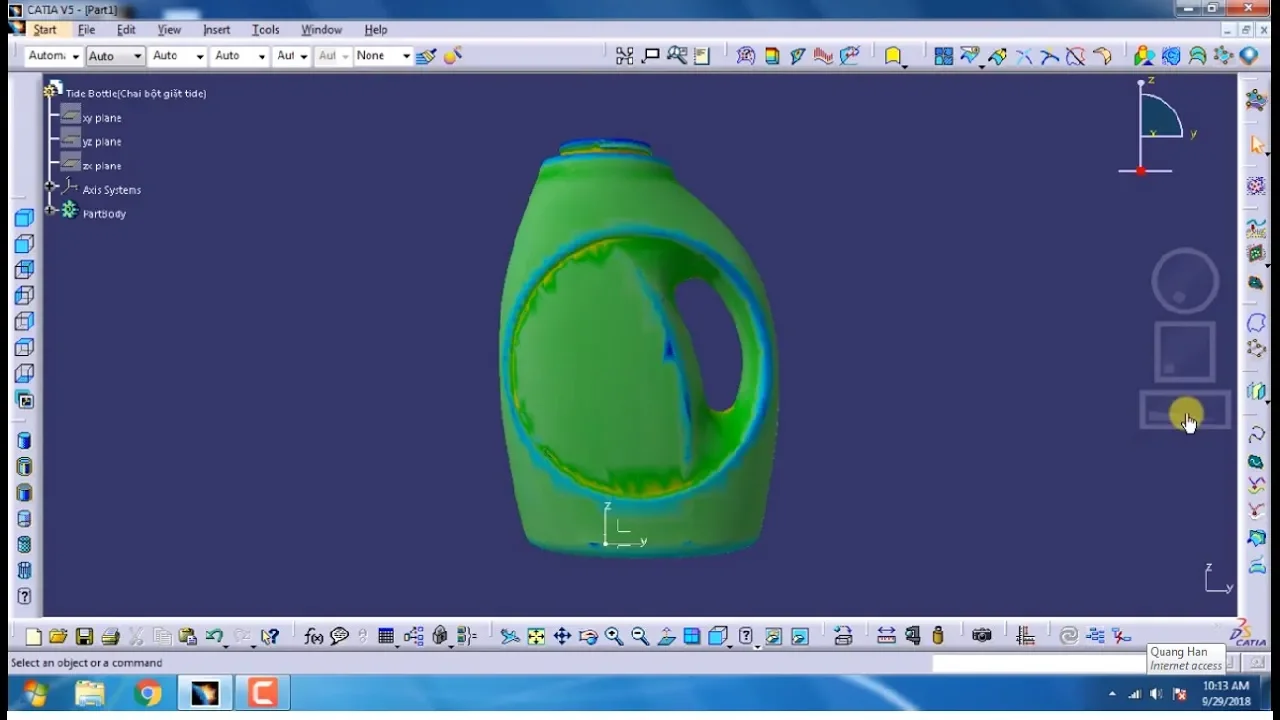Click the Zoom In magnifier

[614, 636]
